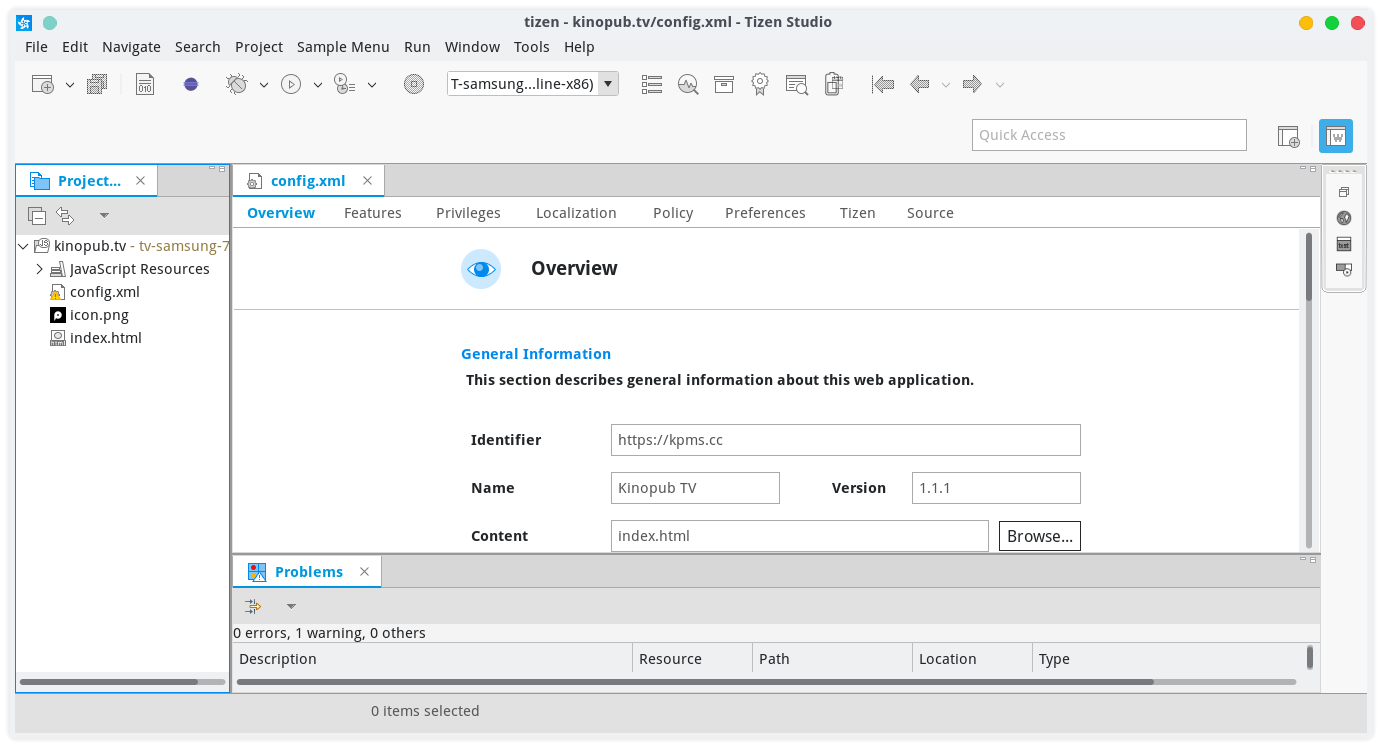The image size is (1382, 748).
Task: Switch to the Tizen tab
Action: click(857, 213)
